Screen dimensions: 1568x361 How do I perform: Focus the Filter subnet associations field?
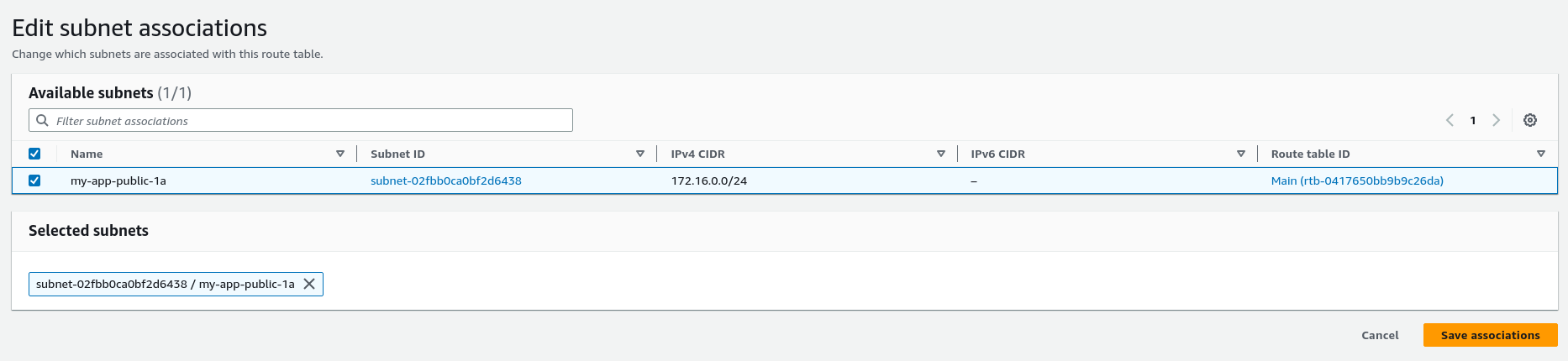301,120
